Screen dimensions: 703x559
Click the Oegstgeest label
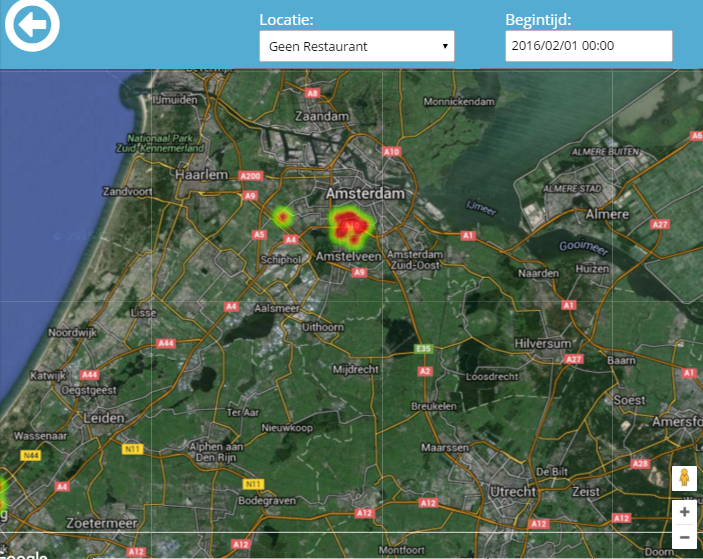click(89, 390)
